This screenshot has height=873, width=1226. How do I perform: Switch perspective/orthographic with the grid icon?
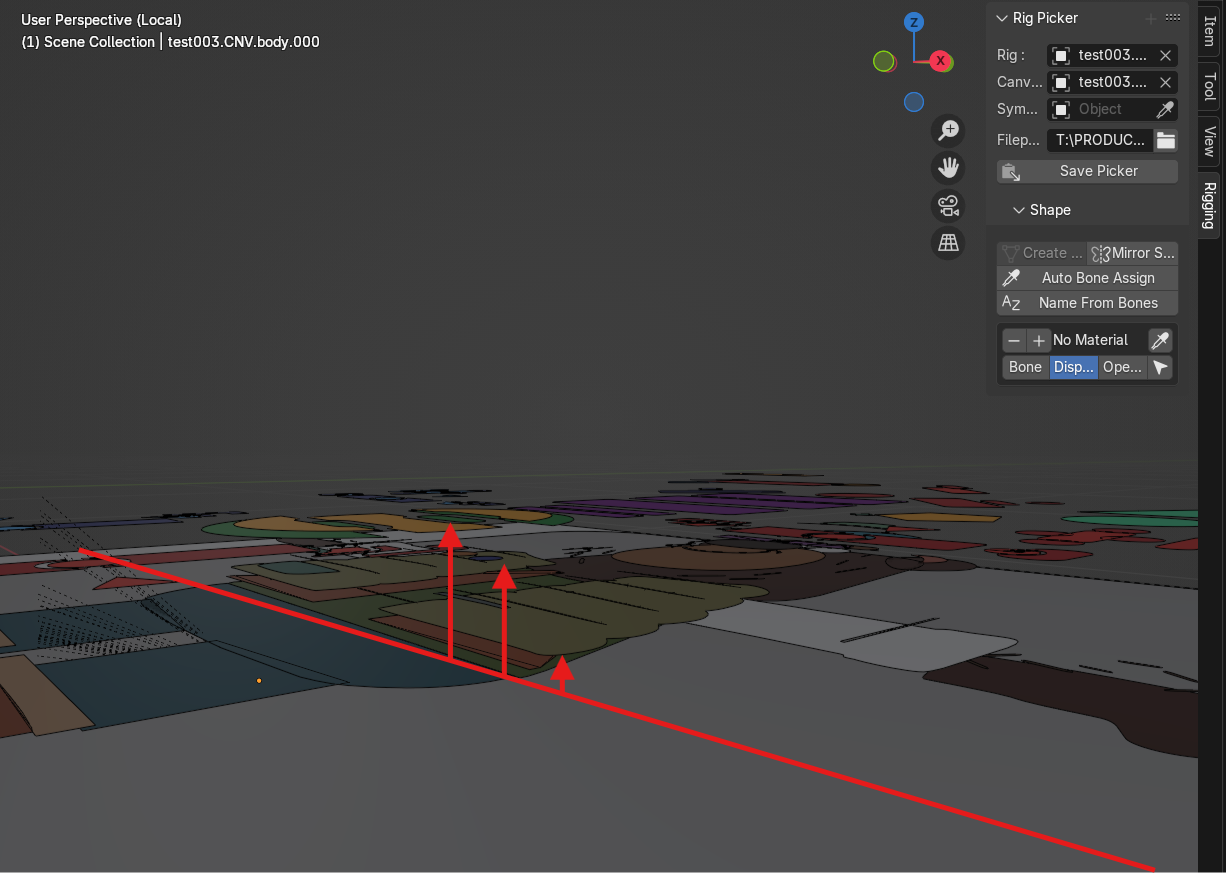947,242
